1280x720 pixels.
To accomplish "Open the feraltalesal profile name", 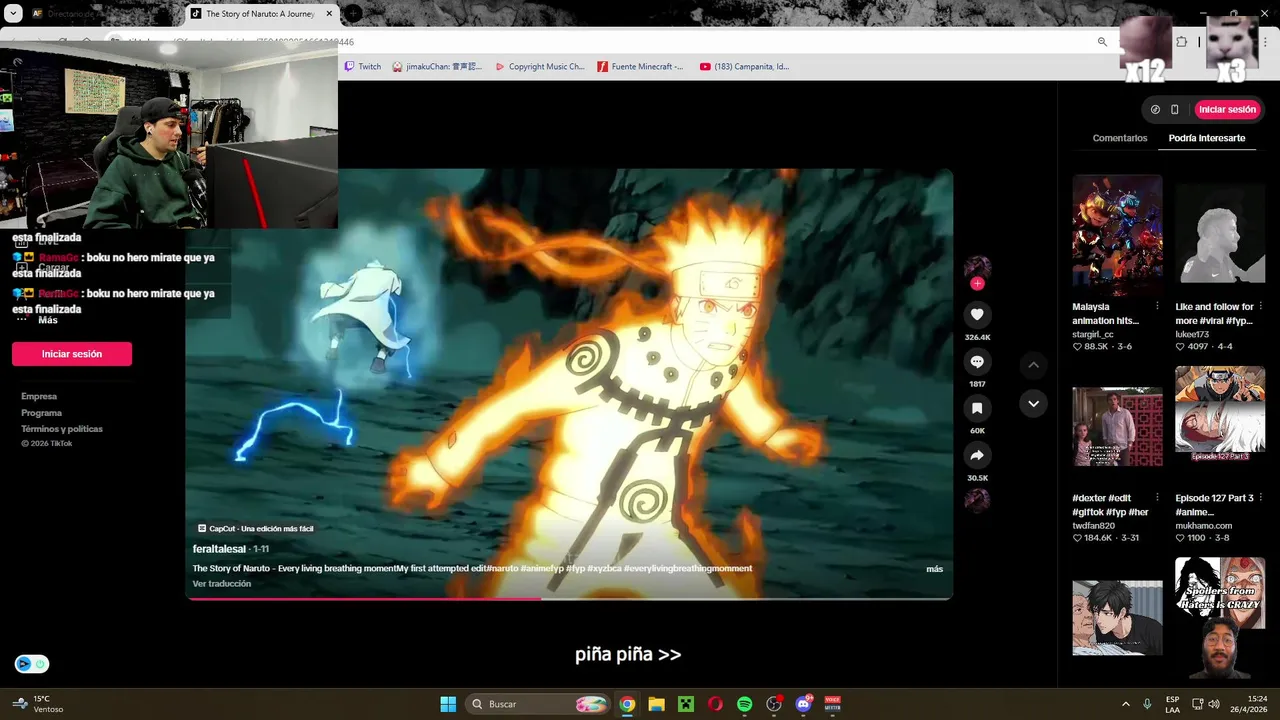I will click(x=219, y=549).
